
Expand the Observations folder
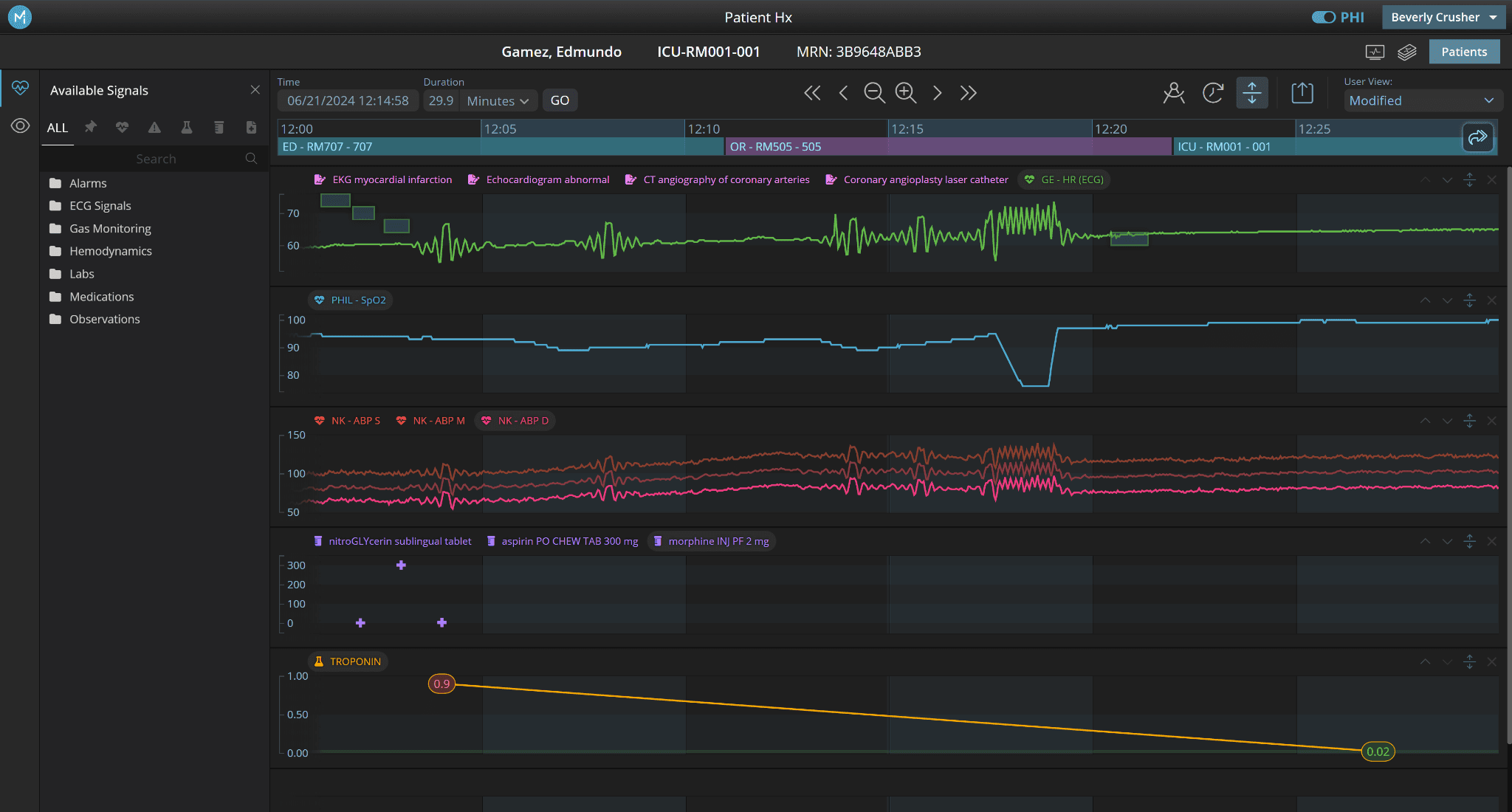[104, 319]
